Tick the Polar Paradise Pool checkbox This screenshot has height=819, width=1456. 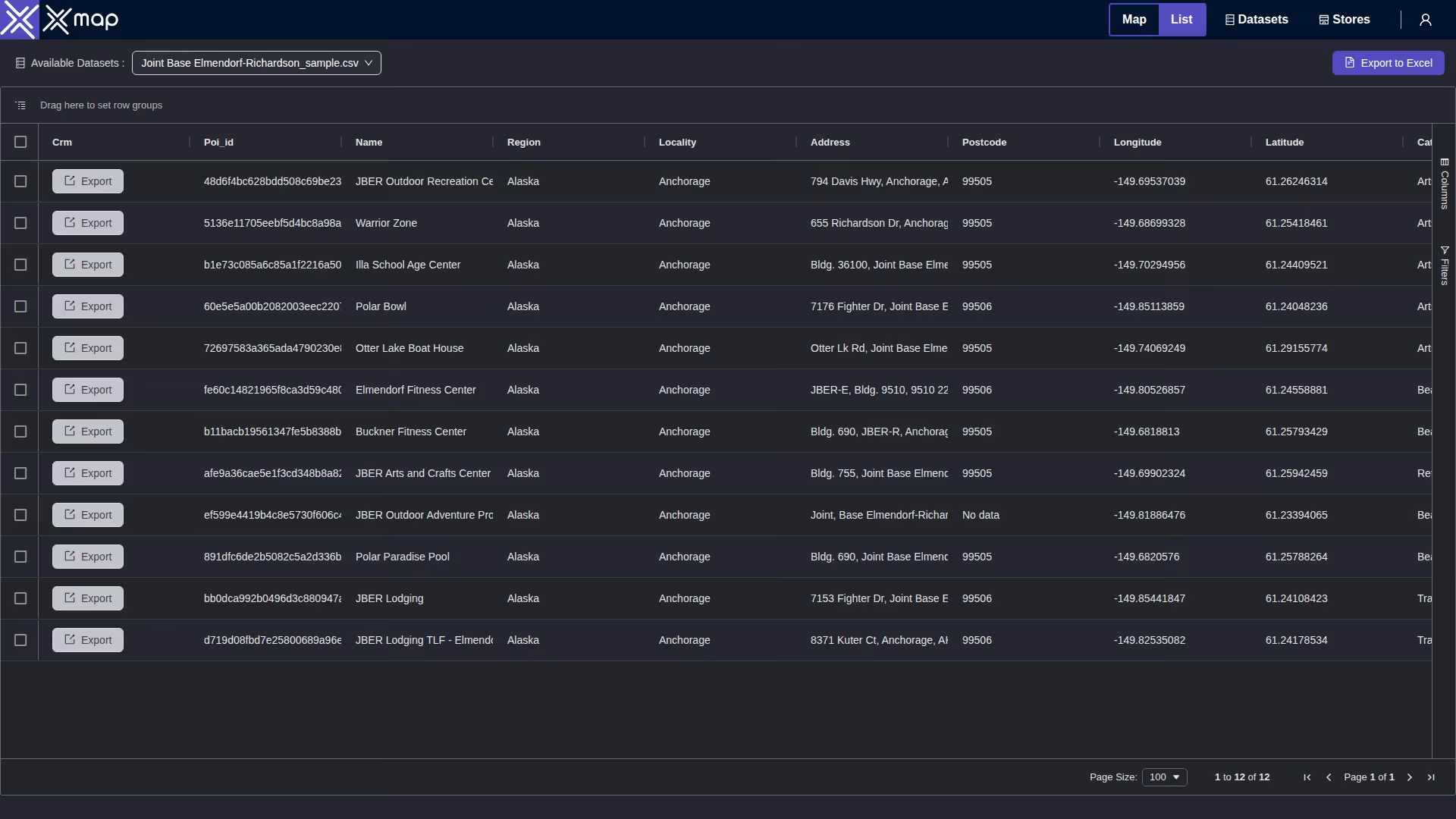click(x=20, y=557)
